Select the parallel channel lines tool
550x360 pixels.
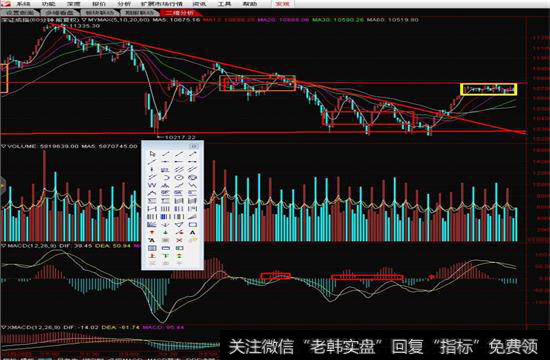point(179,170)
